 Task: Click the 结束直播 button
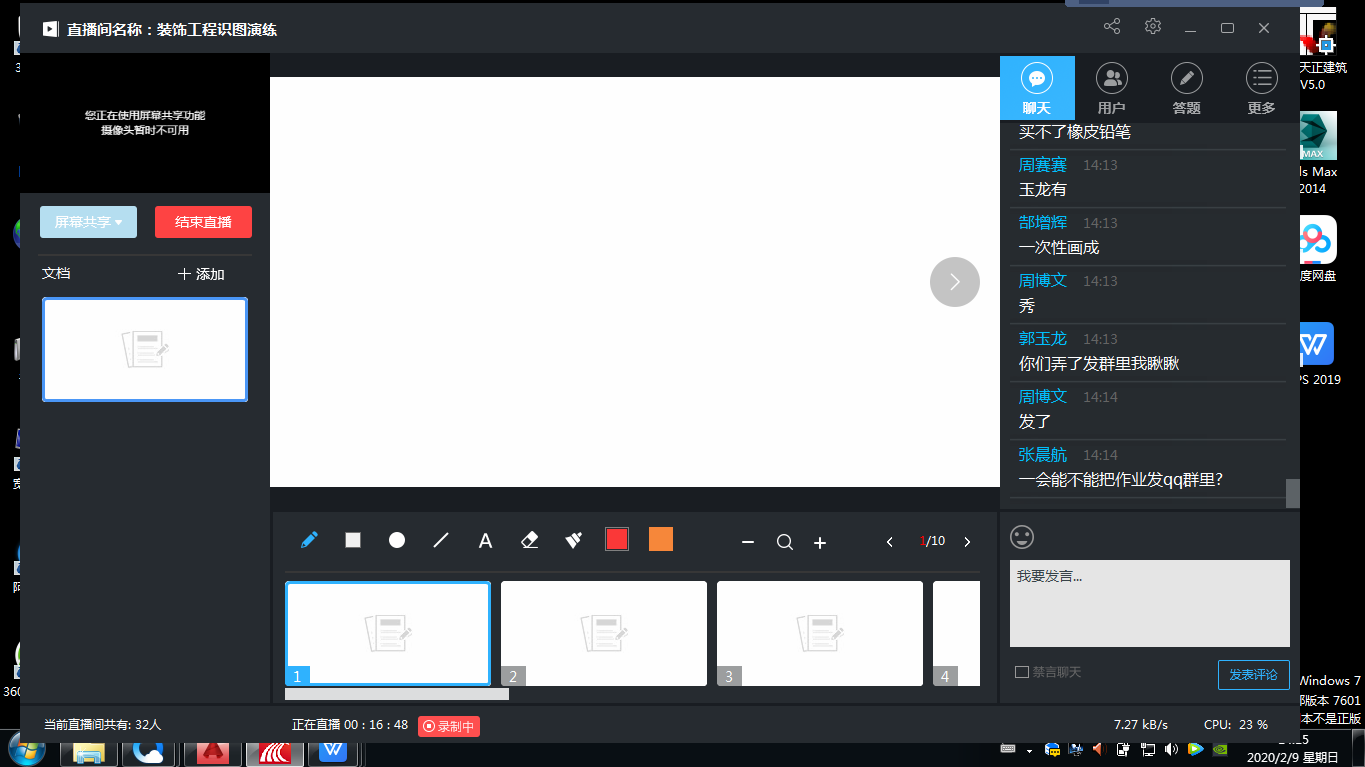(203, 222)
